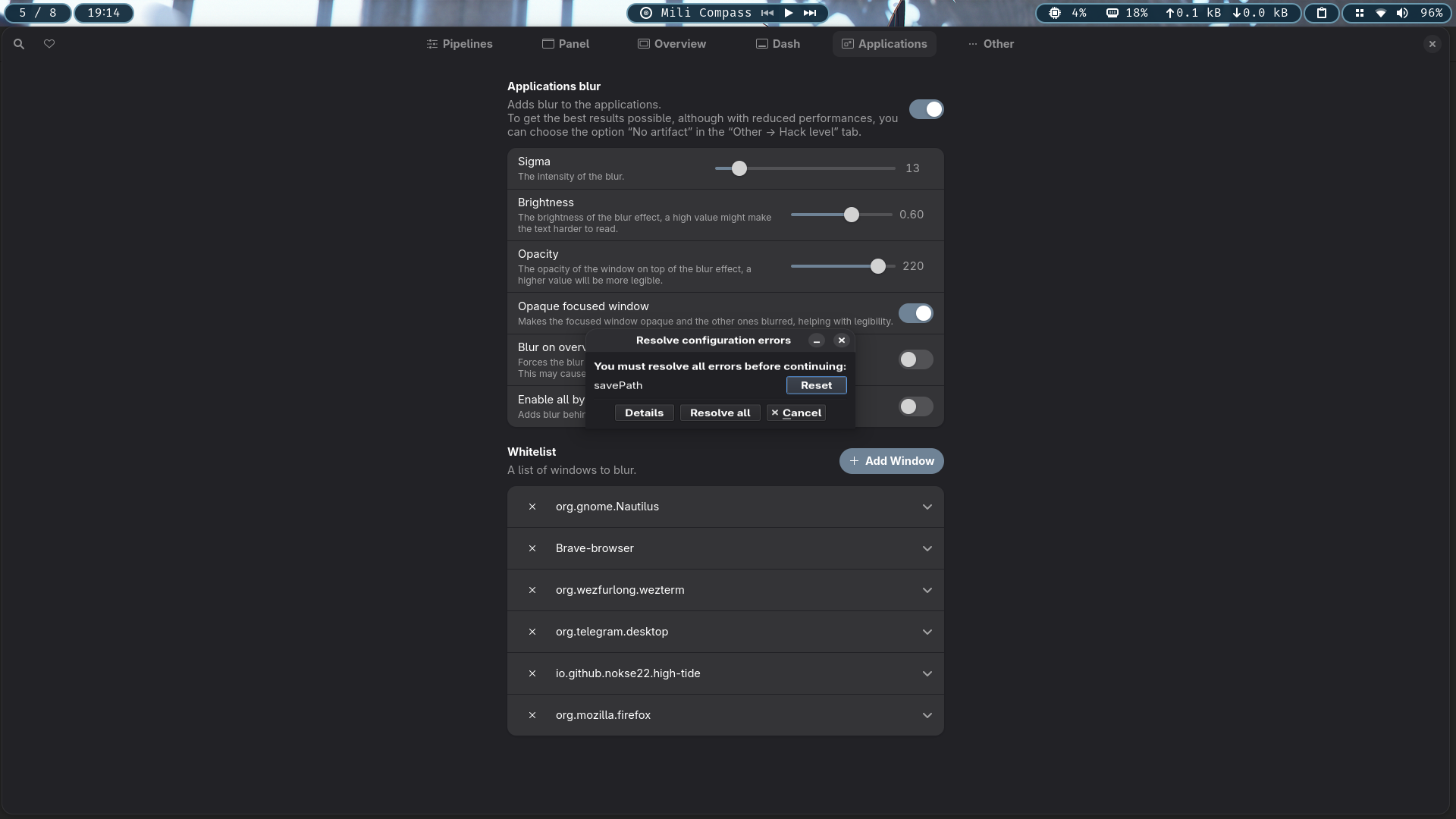Remove Brave-browser from whitelist

[x=532, y=548]
